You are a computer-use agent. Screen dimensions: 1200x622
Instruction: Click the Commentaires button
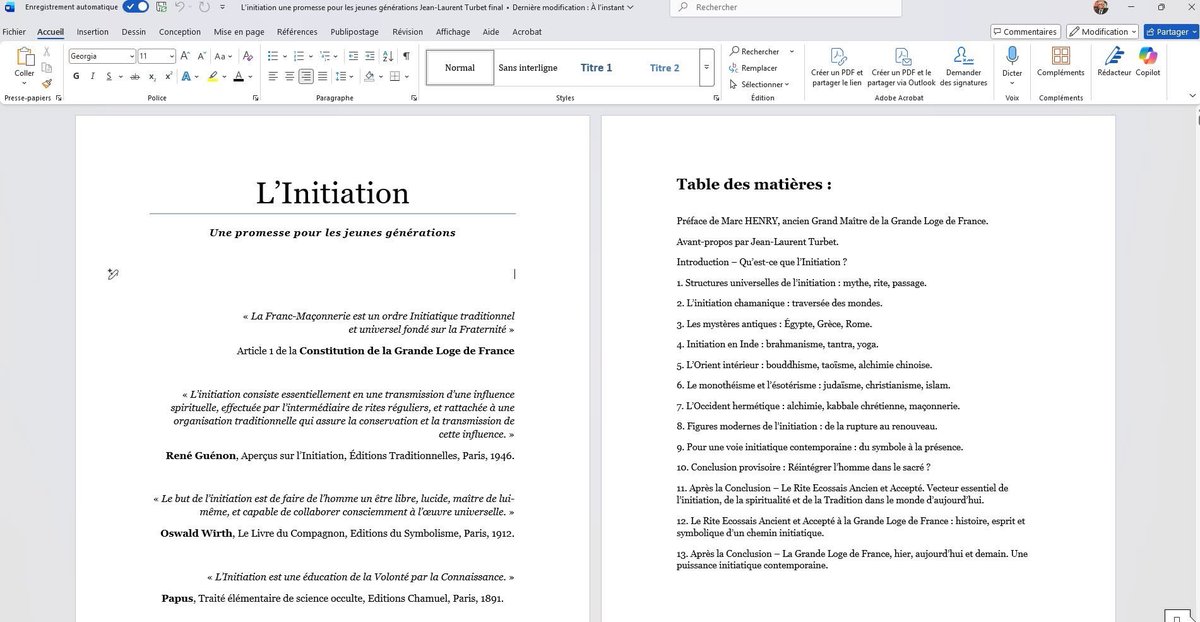(x=1025, y=32)
